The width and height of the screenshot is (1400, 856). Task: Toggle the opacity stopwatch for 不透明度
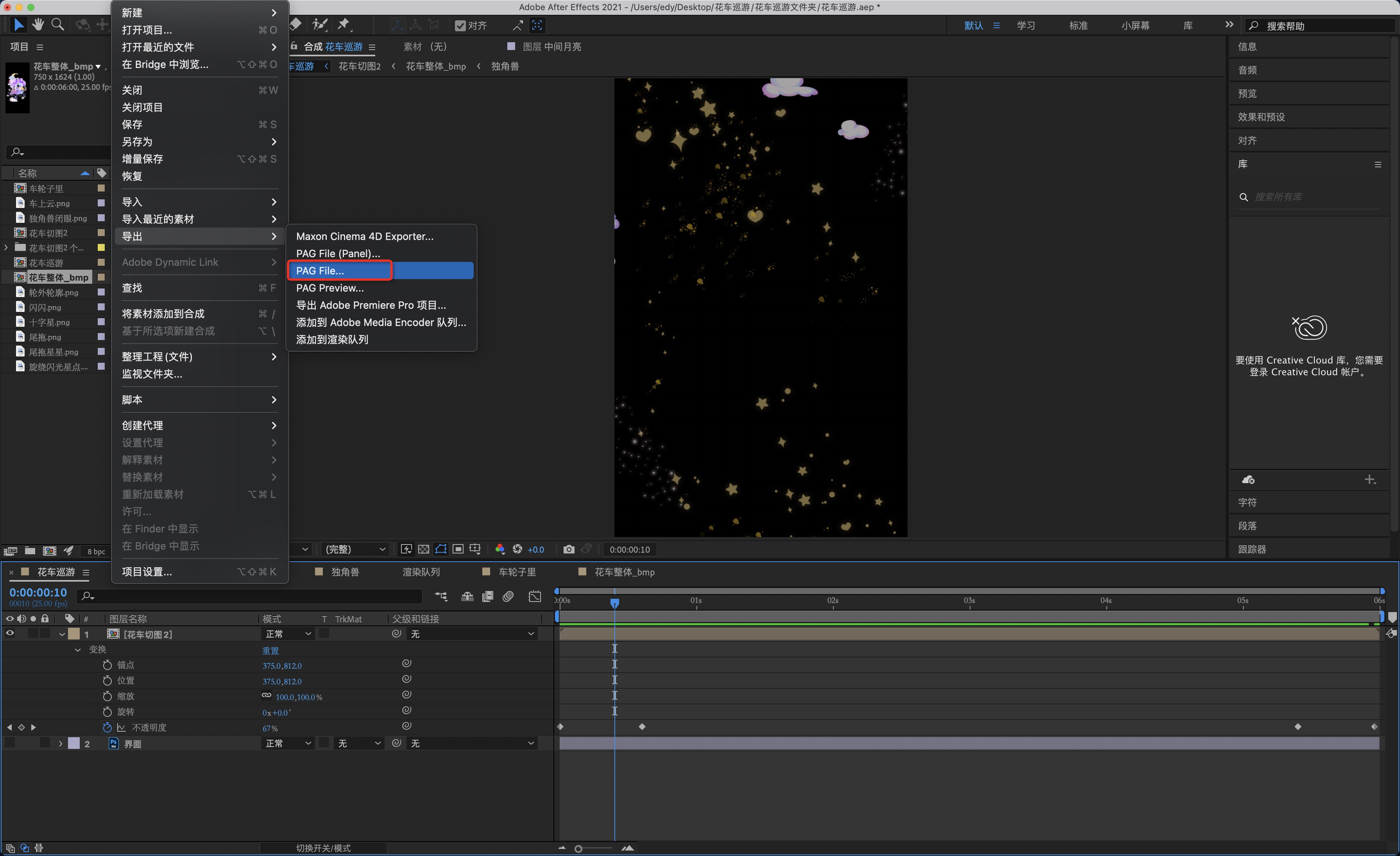107,727
